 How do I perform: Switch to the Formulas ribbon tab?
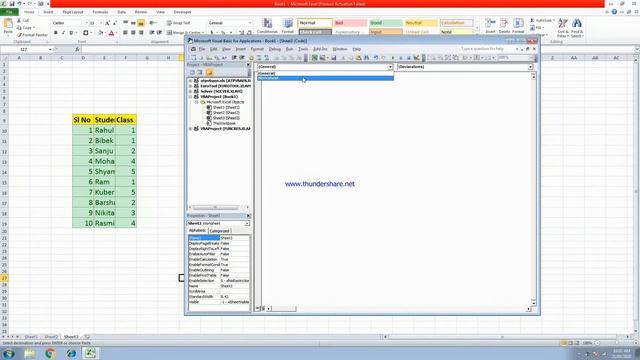[100, 12]
